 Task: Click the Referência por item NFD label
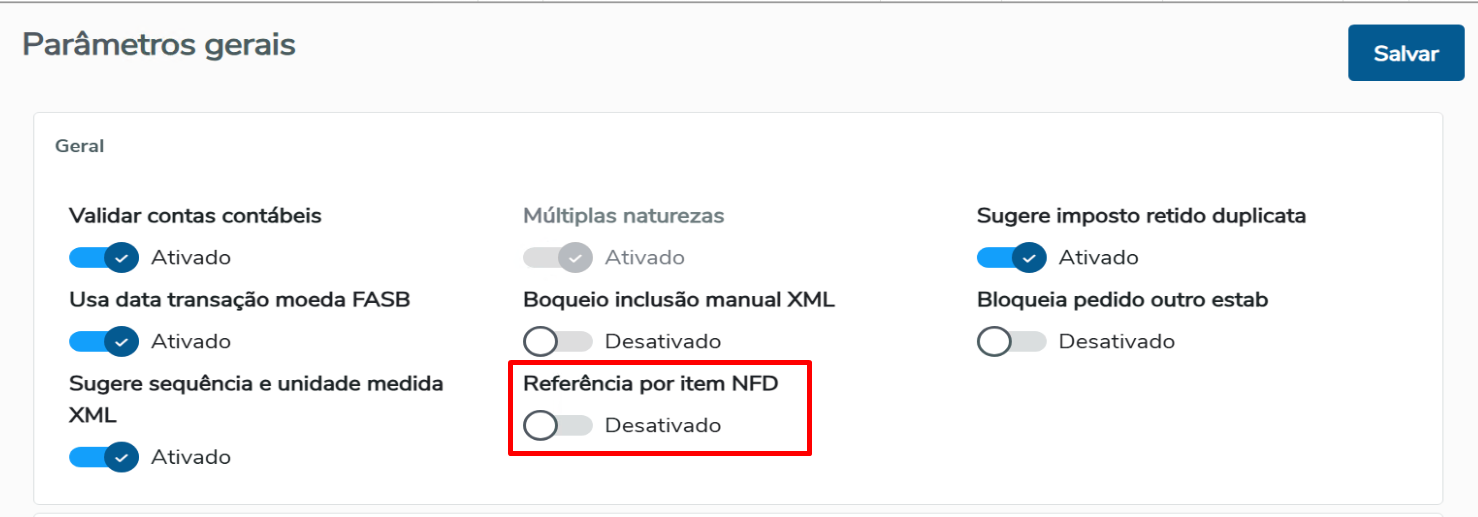[x=650, y=384]
